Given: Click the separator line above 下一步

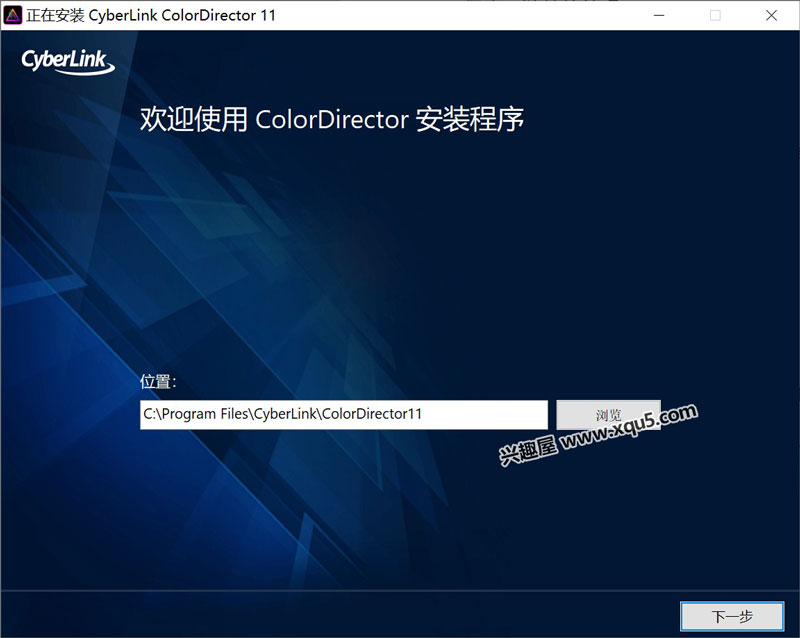Looking at the screenshot, I should click(x=400, y=590).
